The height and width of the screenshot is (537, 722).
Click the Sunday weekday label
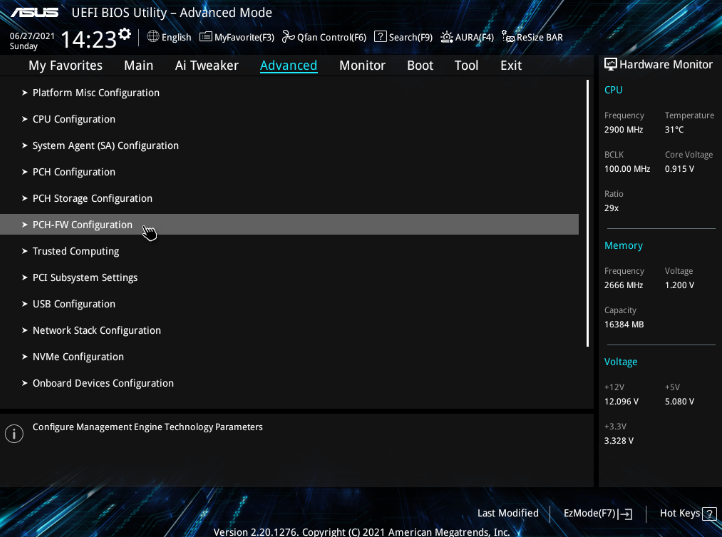tap(23, 46)
